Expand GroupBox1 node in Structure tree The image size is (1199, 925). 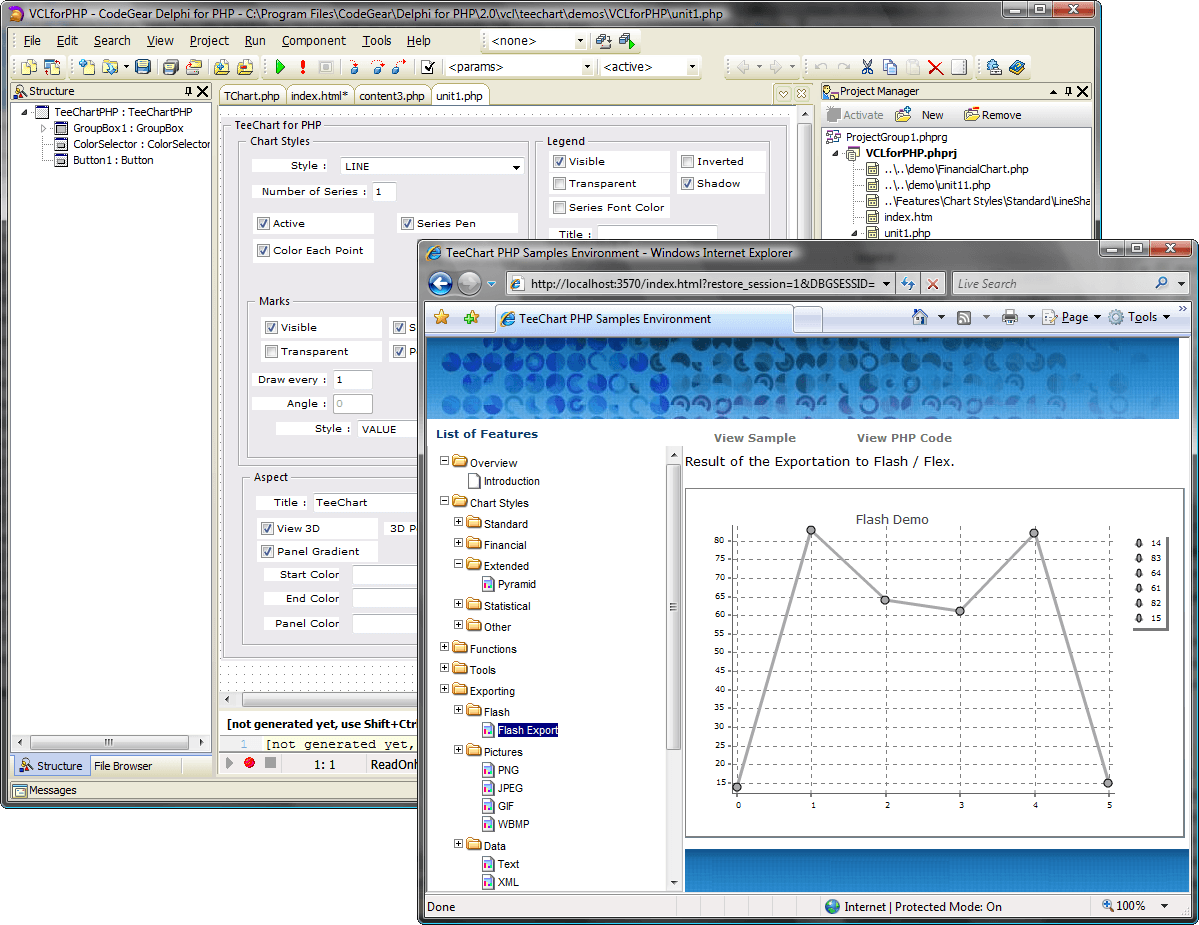tap(44, 128)
